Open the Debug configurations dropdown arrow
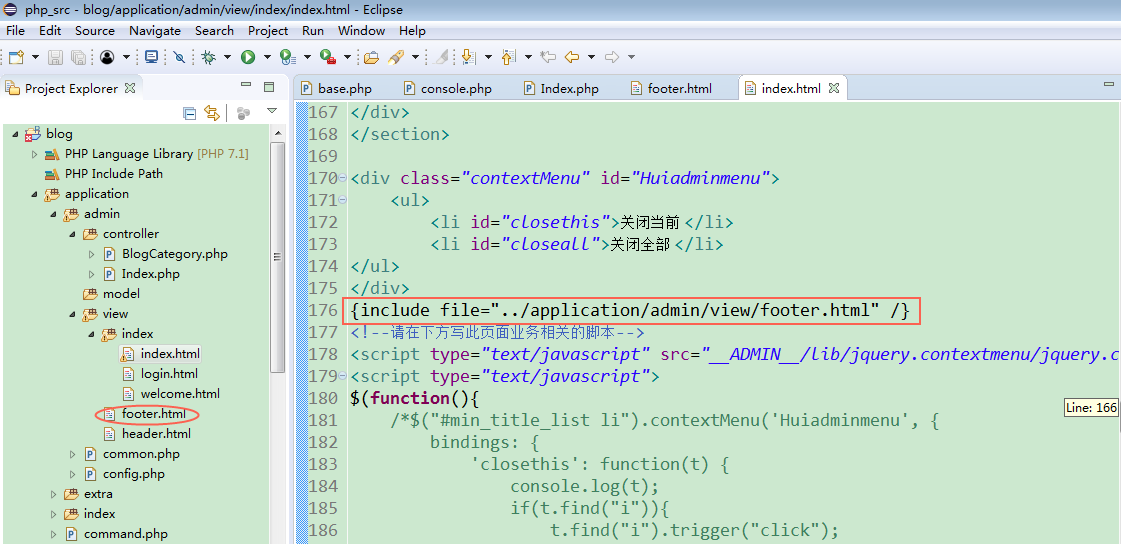 pos(227,57)
